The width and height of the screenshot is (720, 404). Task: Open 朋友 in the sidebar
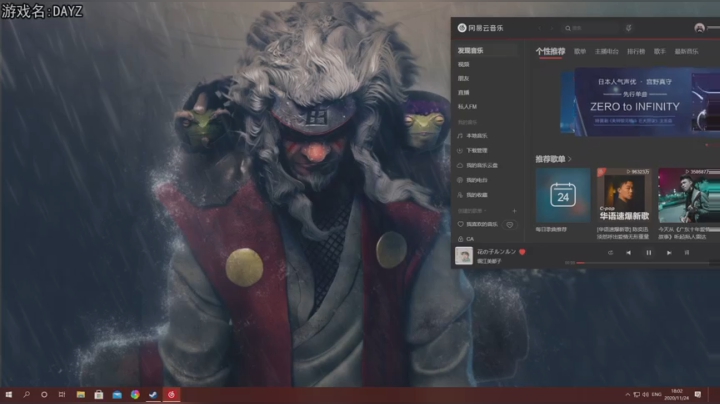tap(464, 79)
